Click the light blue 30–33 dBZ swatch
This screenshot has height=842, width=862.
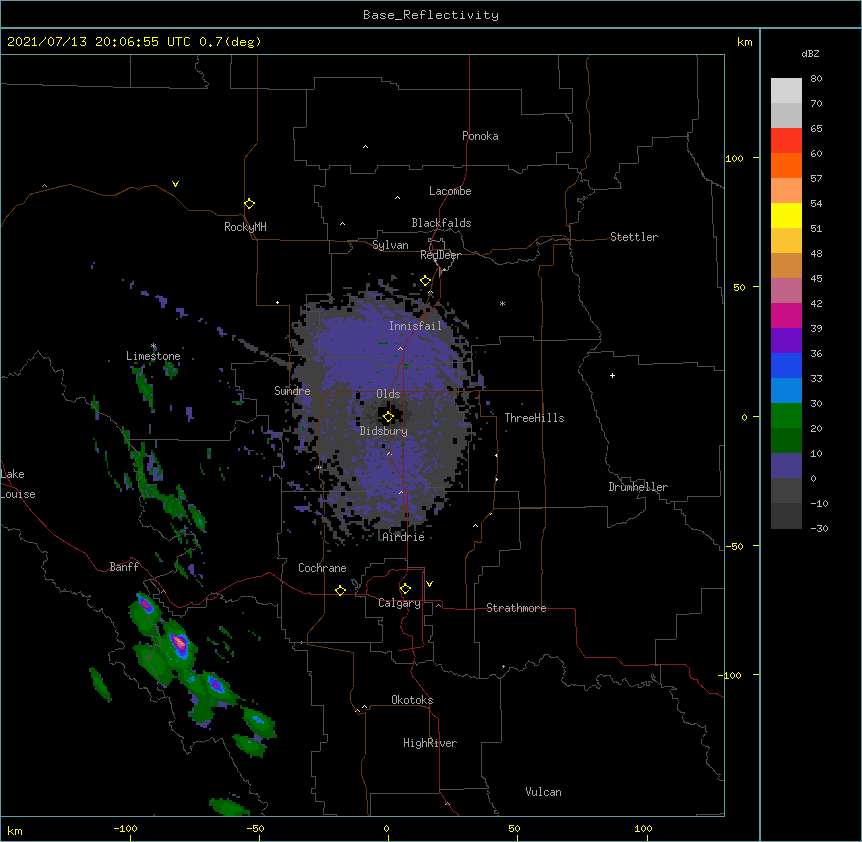point(786,390)
